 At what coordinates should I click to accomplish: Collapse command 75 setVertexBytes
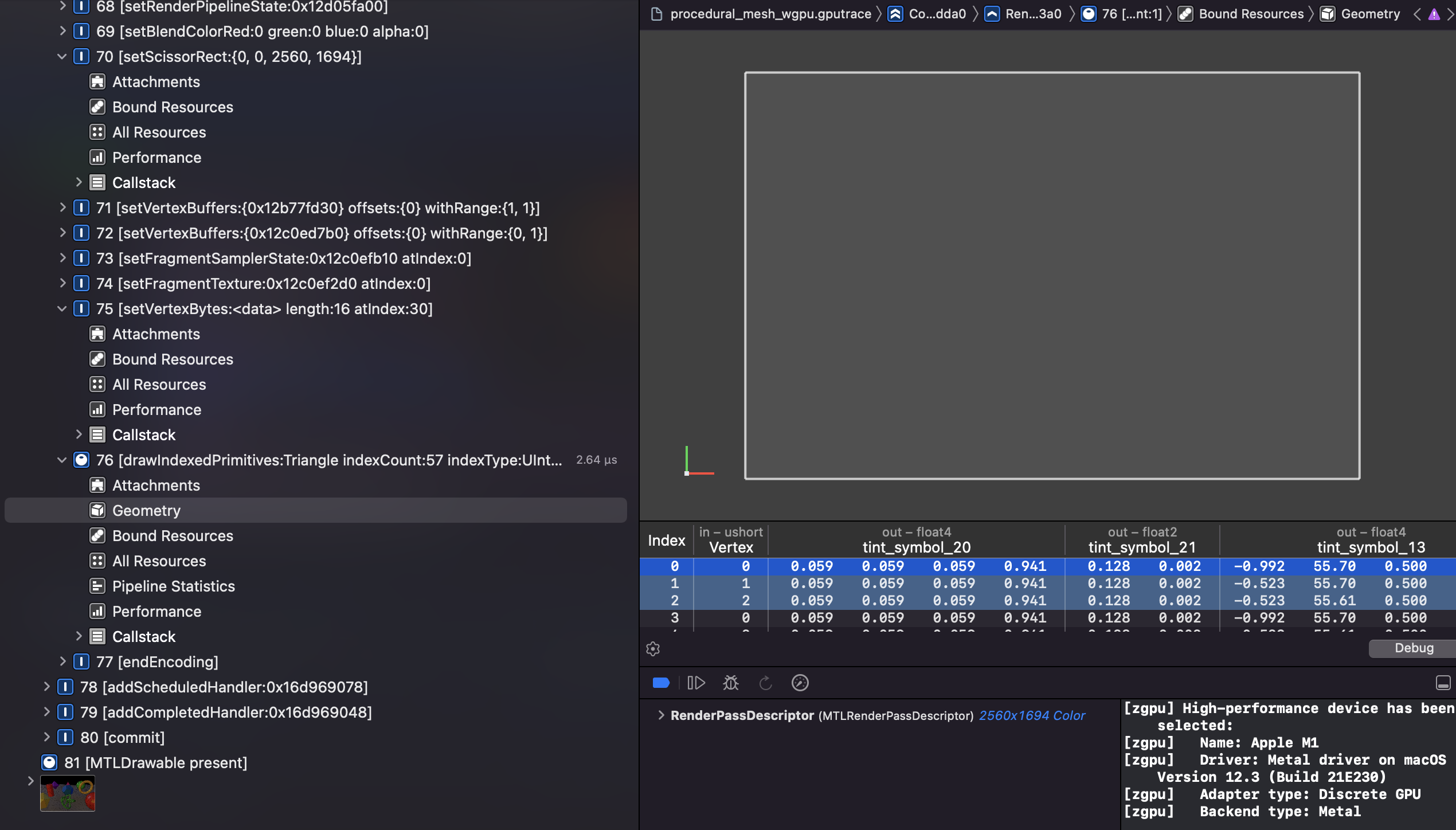coord(62,308)
